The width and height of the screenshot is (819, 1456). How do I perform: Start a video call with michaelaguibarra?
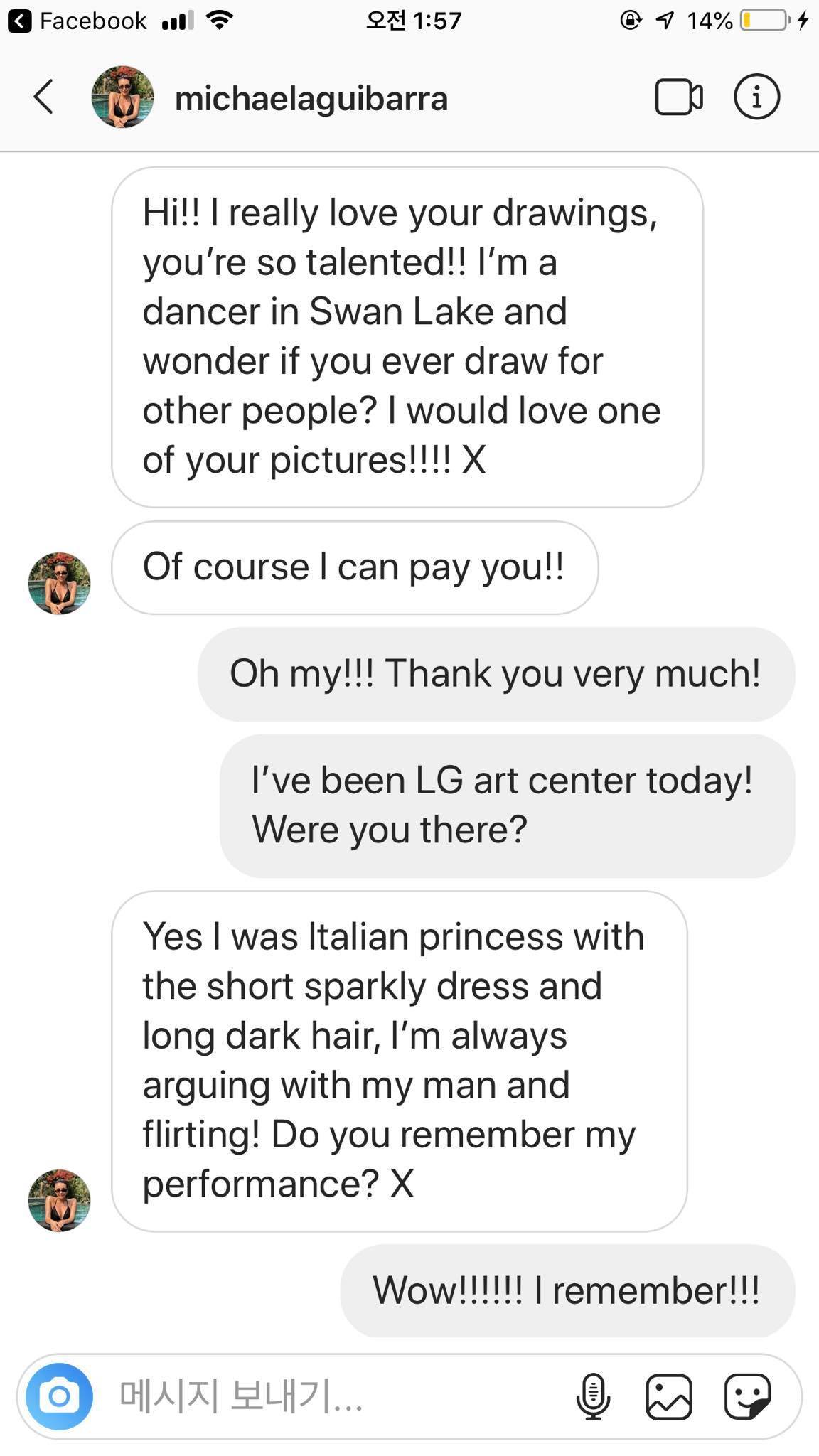point(678,97)
